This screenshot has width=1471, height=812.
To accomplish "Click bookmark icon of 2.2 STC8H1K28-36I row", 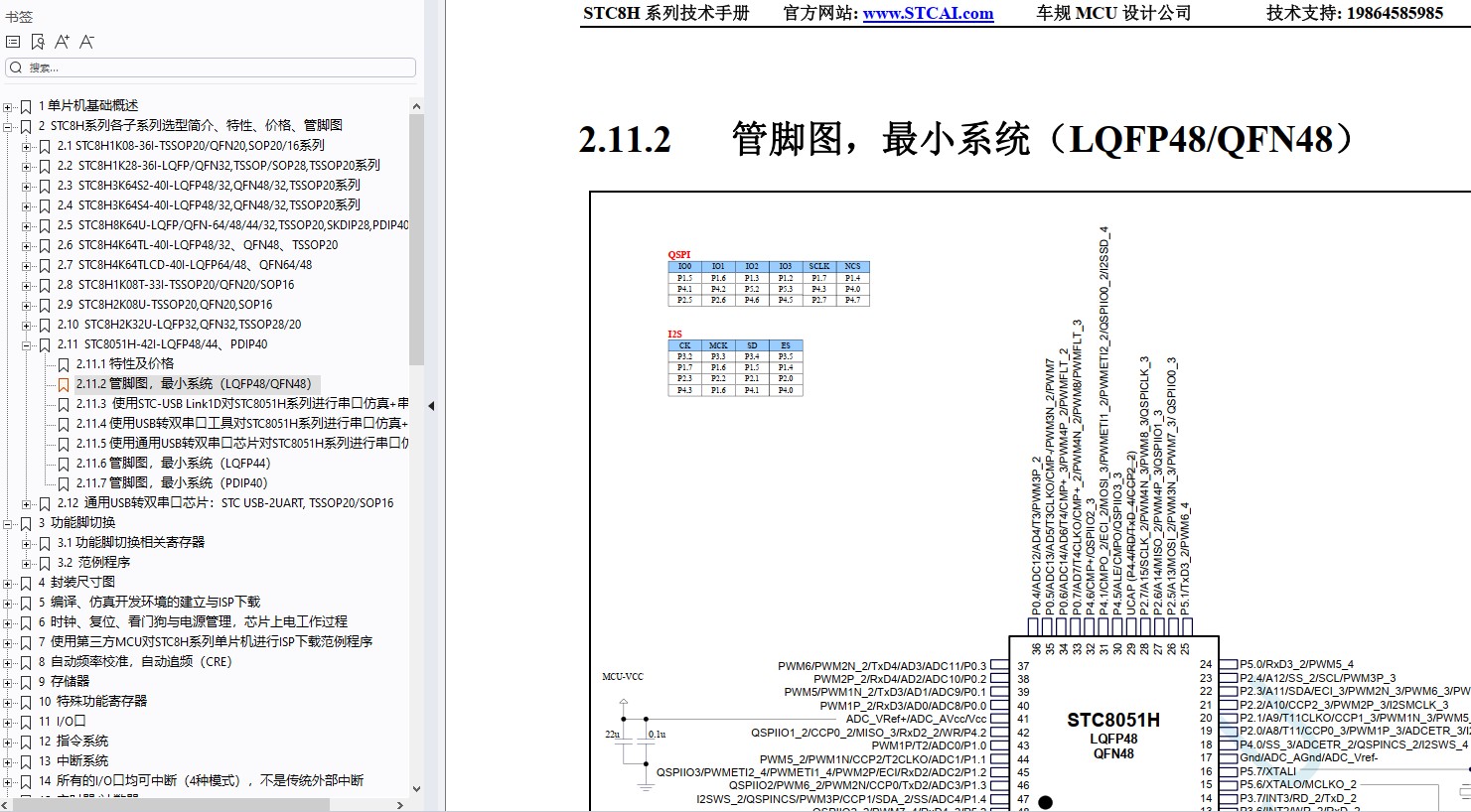I will [x=45, y=166].
